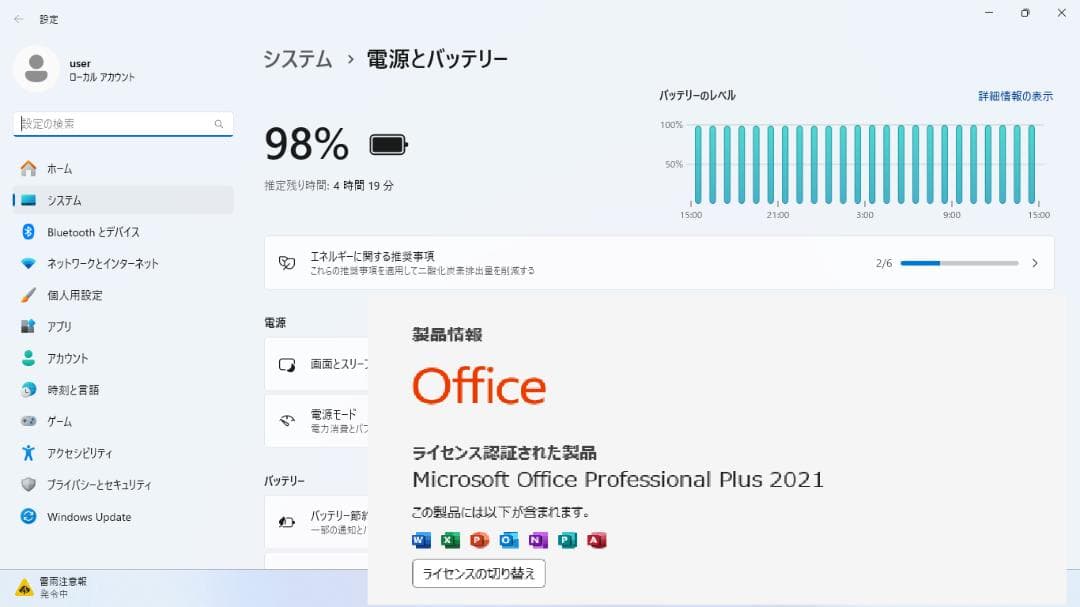
Task: Switch to the システム settings section
Action: point(58,200)
